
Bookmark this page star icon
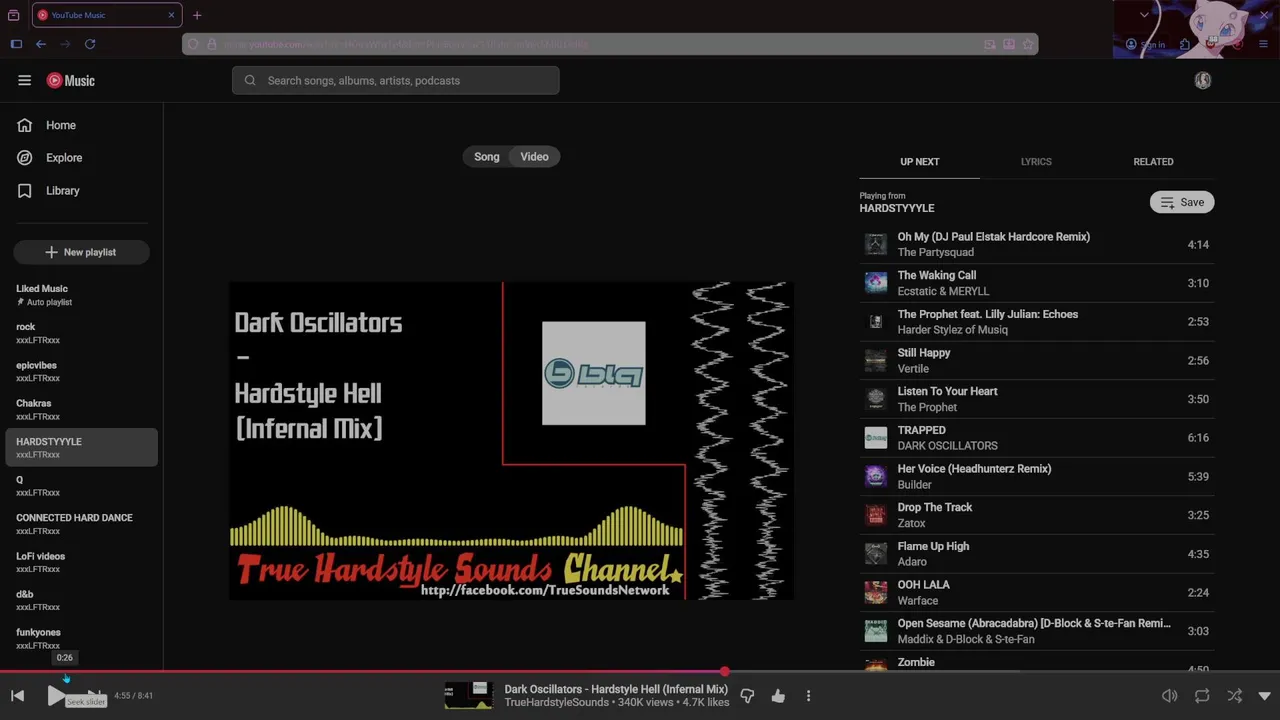point(1027,44)
